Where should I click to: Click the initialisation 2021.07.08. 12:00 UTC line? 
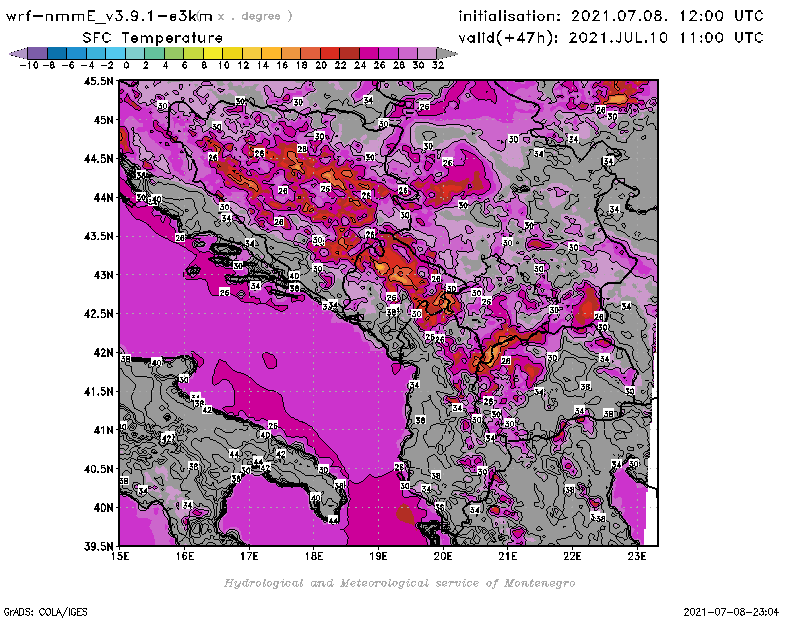(x=611, y=16)
